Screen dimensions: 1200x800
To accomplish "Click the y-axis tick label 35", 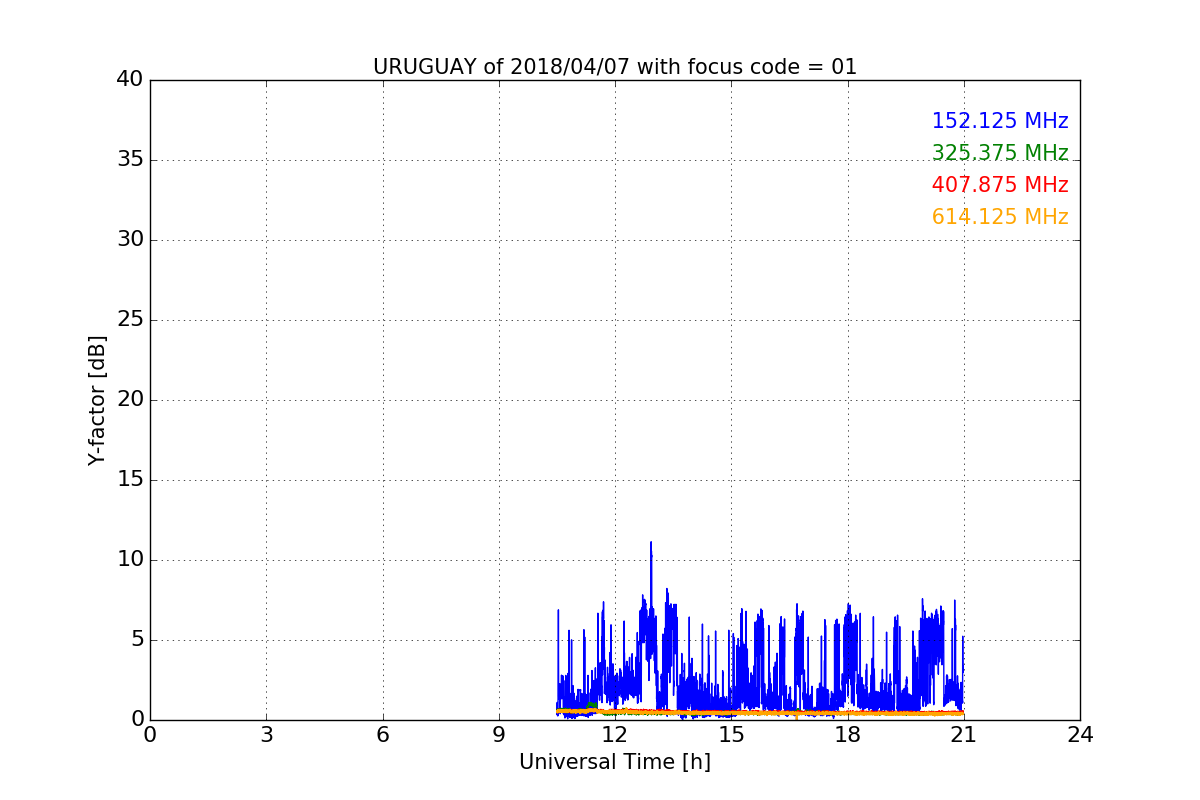I will pos(130,160).
